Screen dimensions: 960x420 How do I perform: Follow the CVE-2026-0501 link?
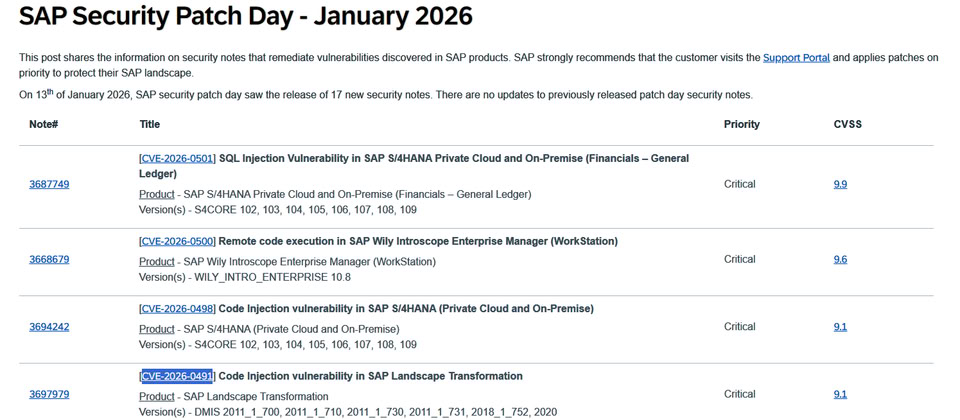(x=177, y=159)
